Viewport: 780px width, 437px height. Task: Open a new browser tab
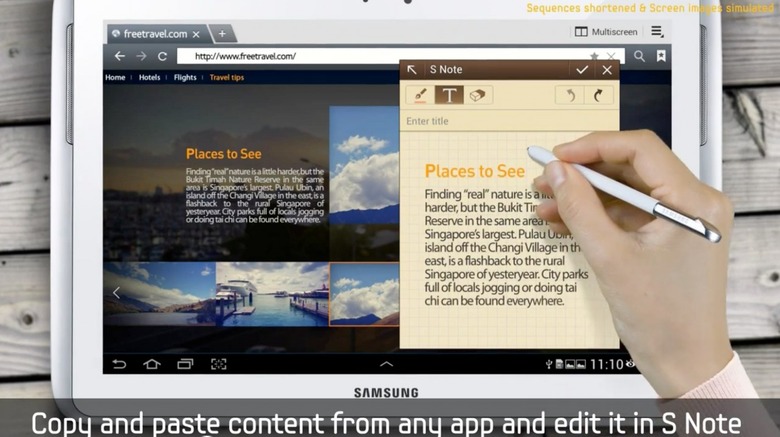click(222, 34)
